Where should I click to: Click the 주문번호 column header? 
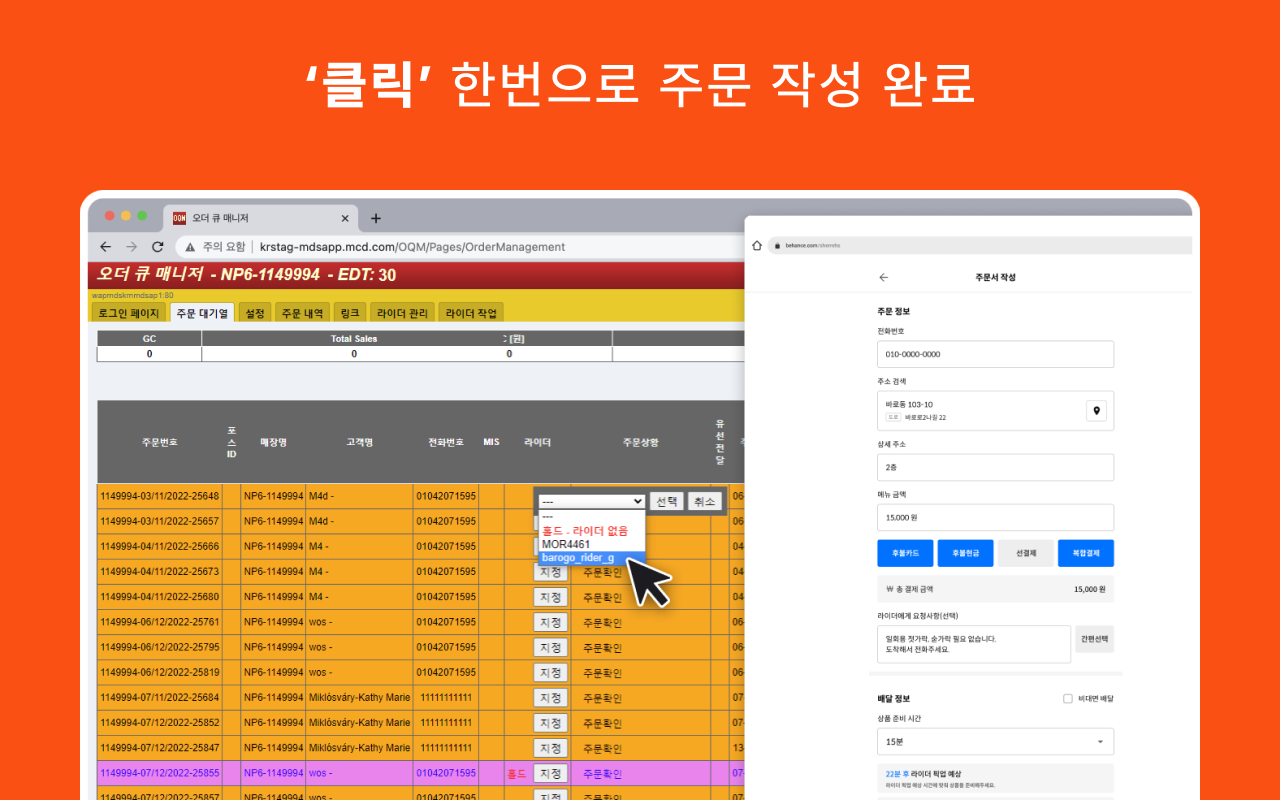pos(160,442)
